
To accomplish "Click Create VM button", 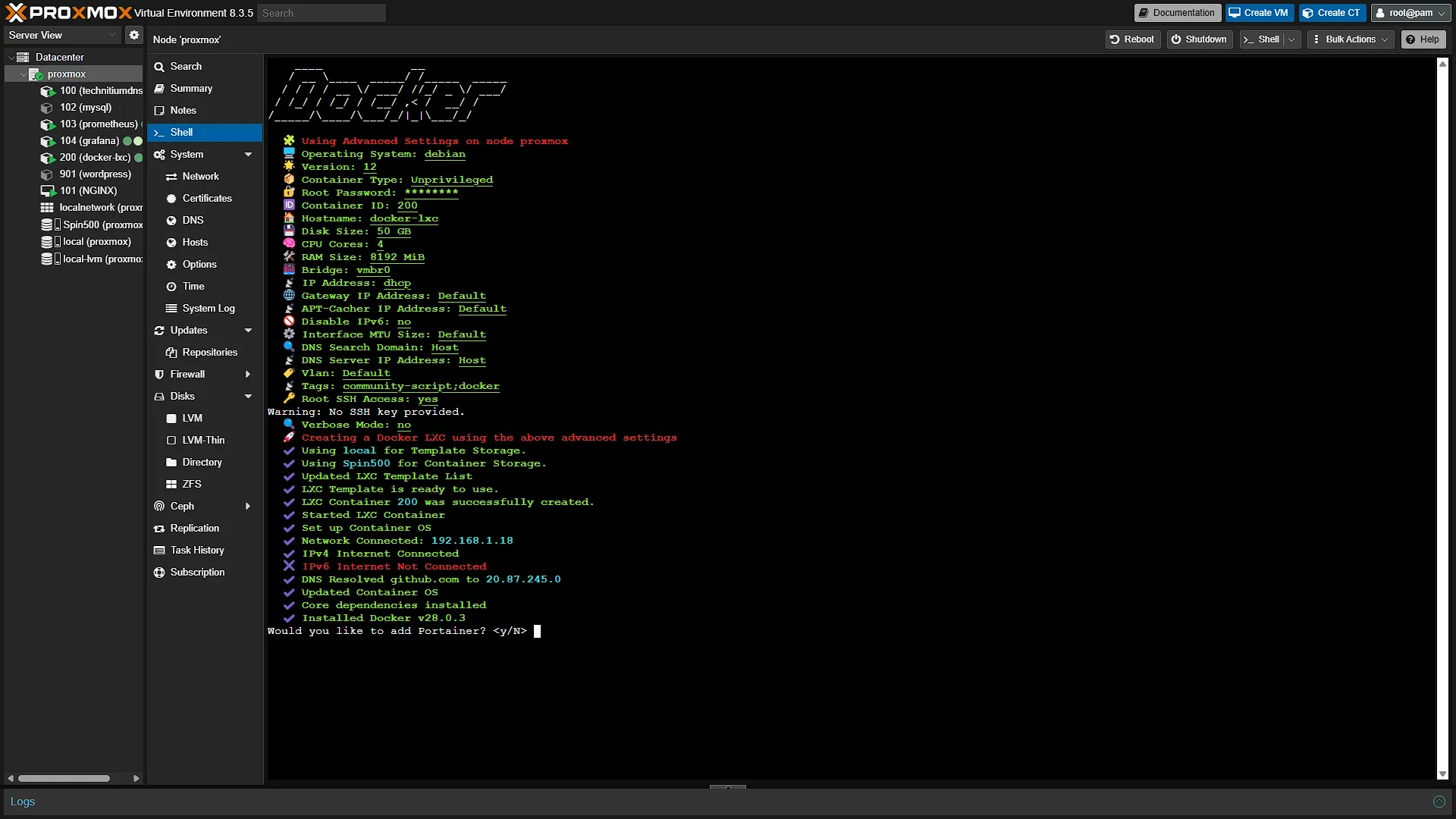I will click(x=1259, y=13).
